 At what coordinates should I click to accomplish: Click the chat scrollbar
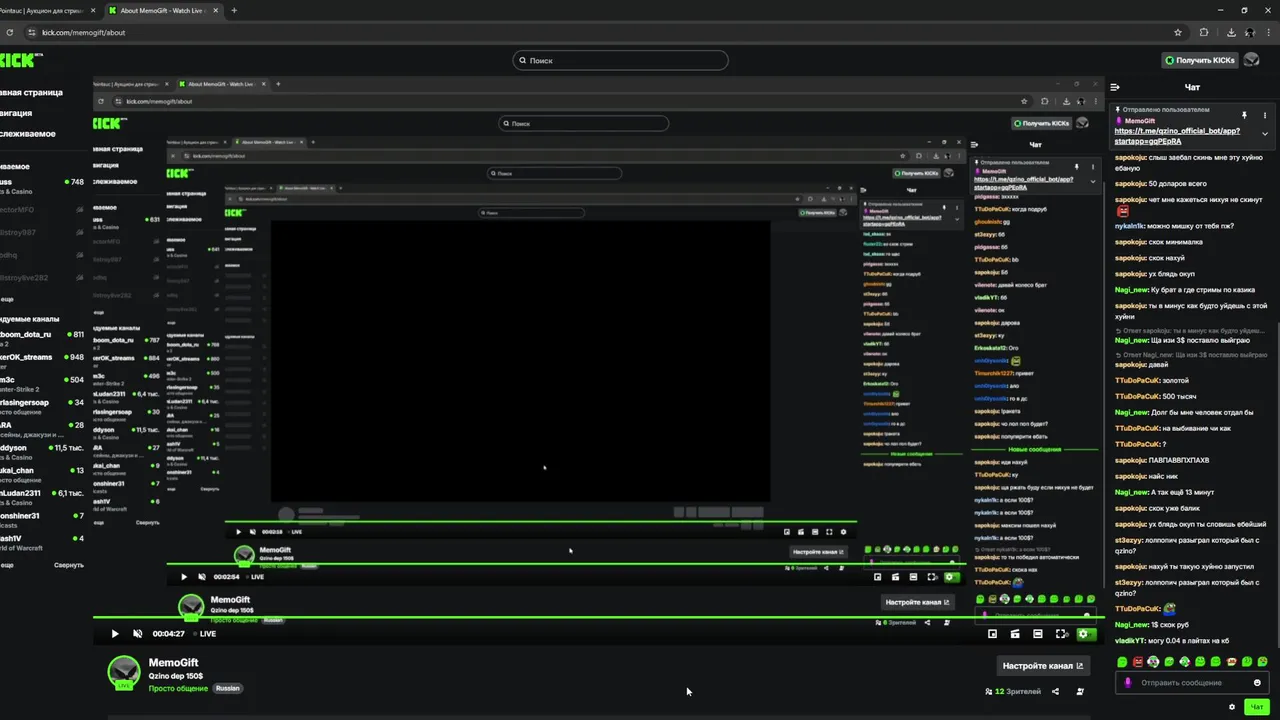coord(1276,487)
